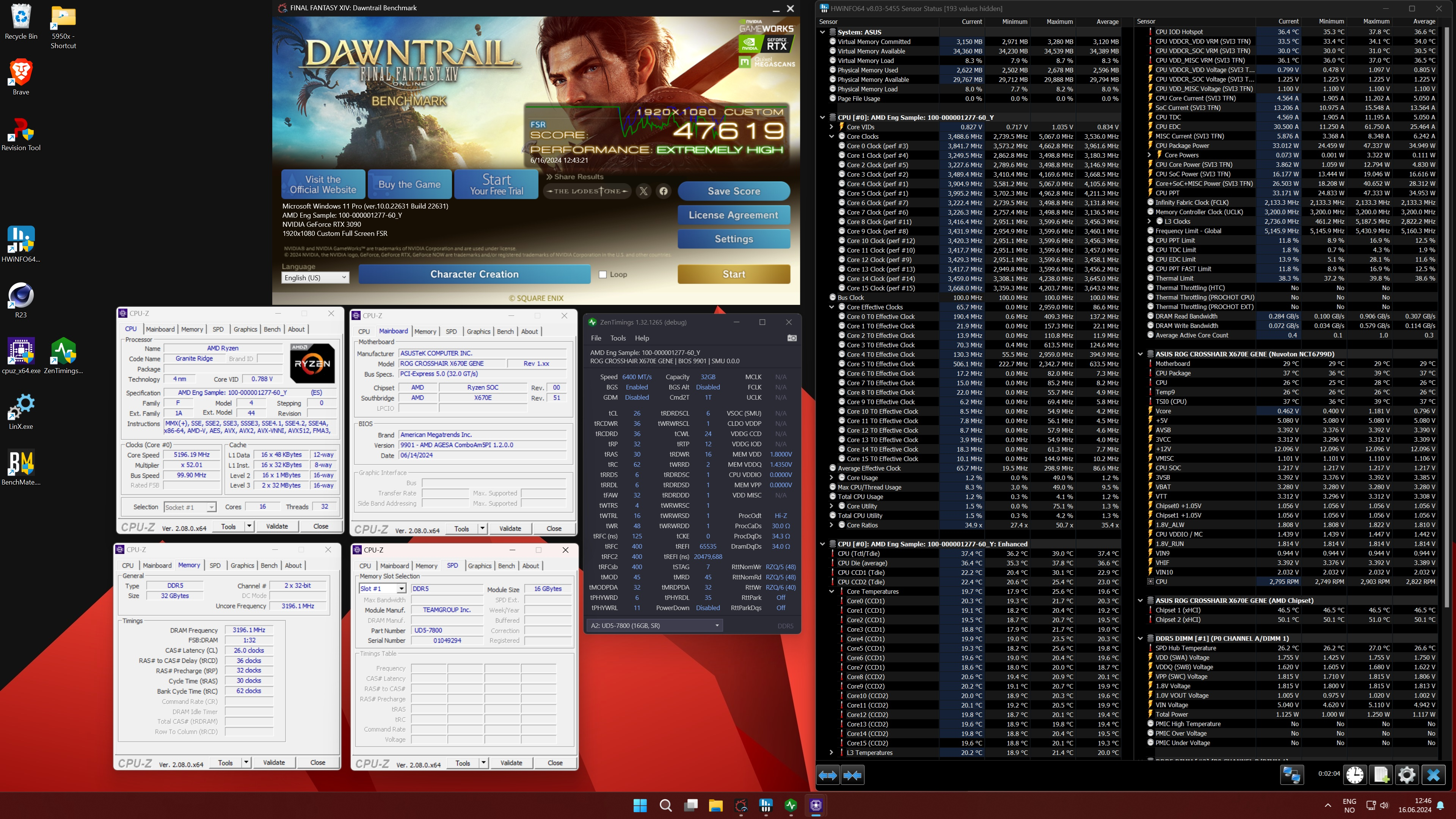This screenshot has width=1456, height=819.
Task: Collapse System: ASUS sensor group
Action: (822, 32)
